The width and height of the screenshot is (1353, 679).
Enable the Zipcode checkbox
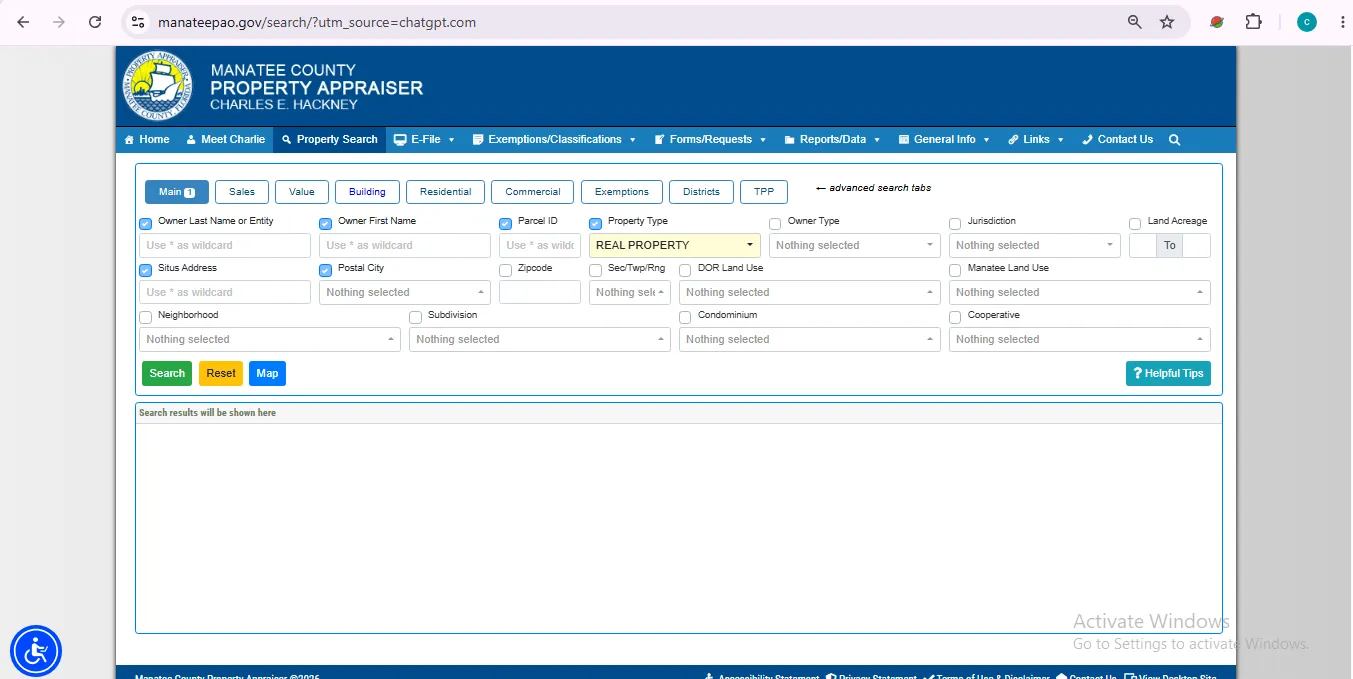coord(506,271)
